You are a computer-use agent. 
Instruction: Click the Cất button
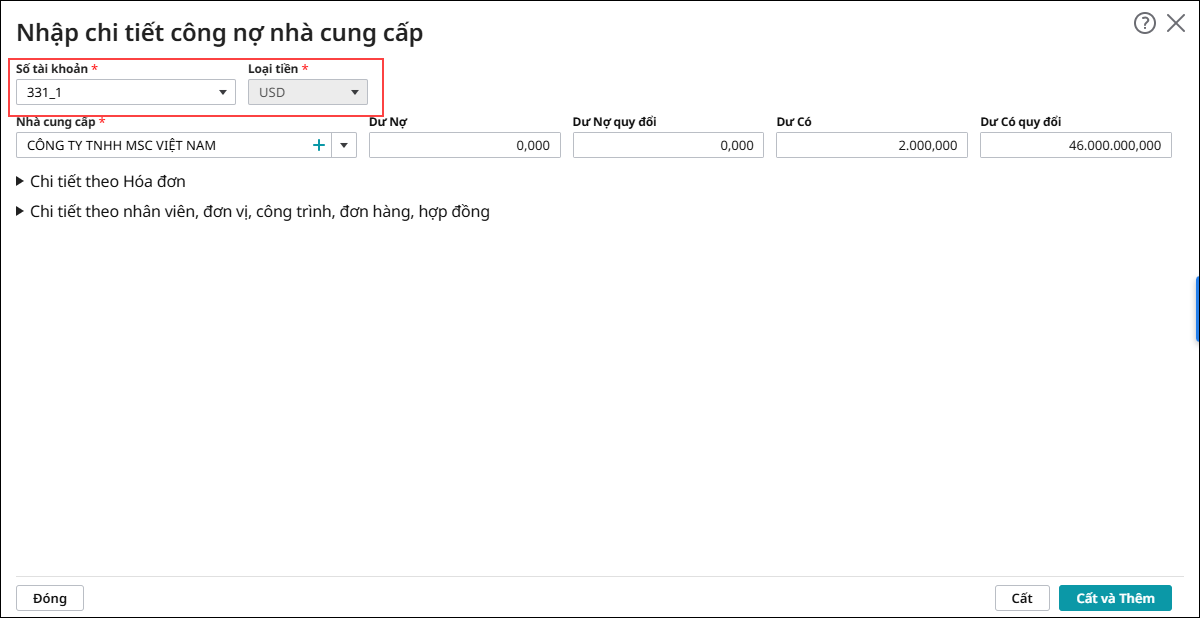pos(1021,598)
